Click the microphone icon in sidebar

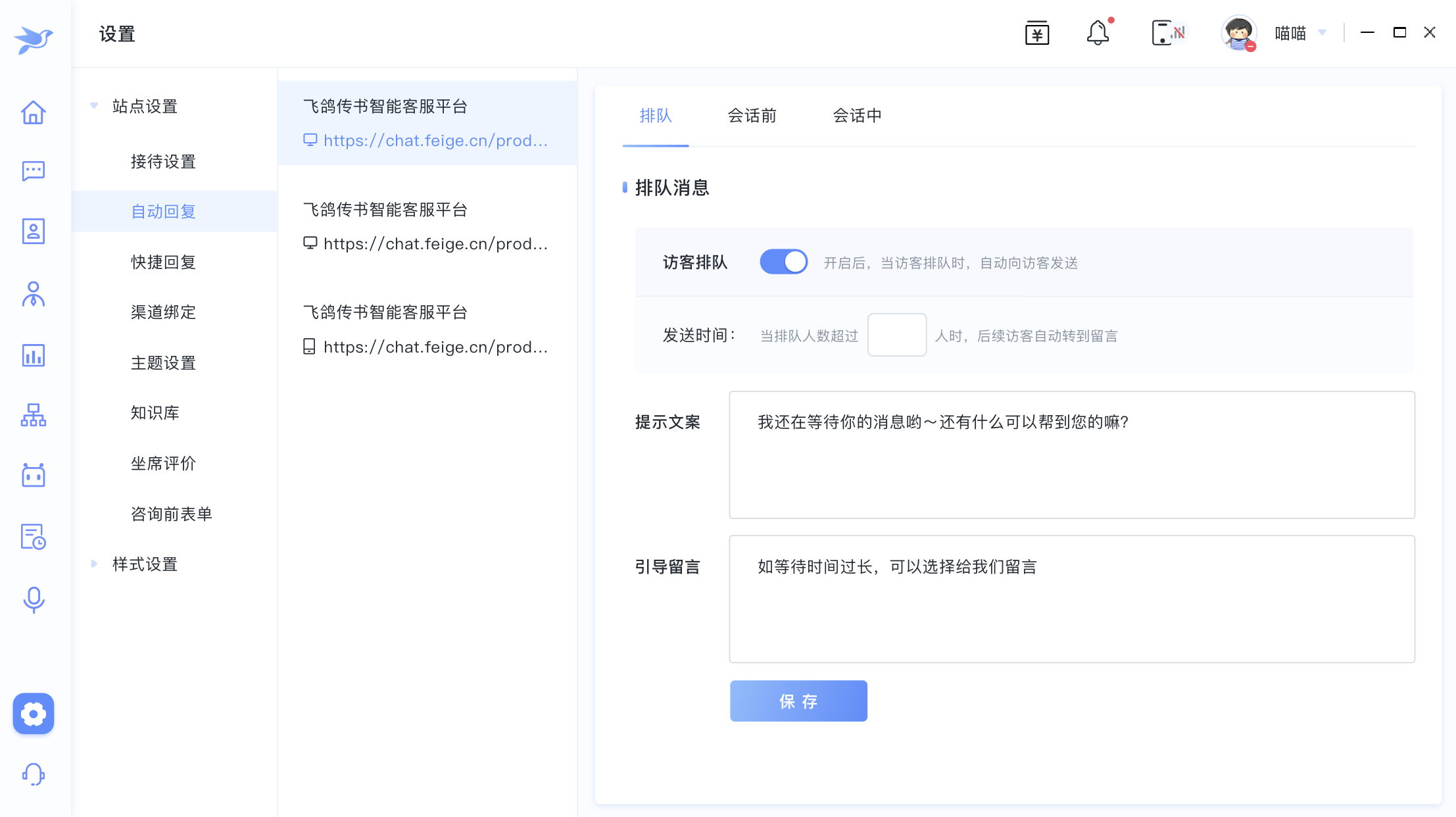pos(33,600)
